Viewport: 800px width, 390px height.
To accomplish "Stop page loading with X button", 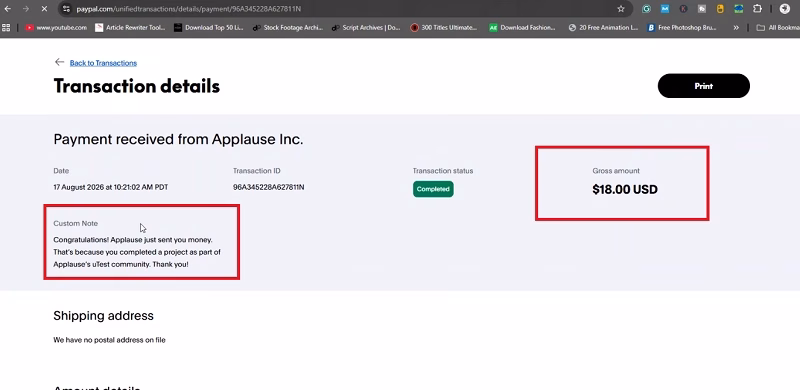I will (44, 9).
